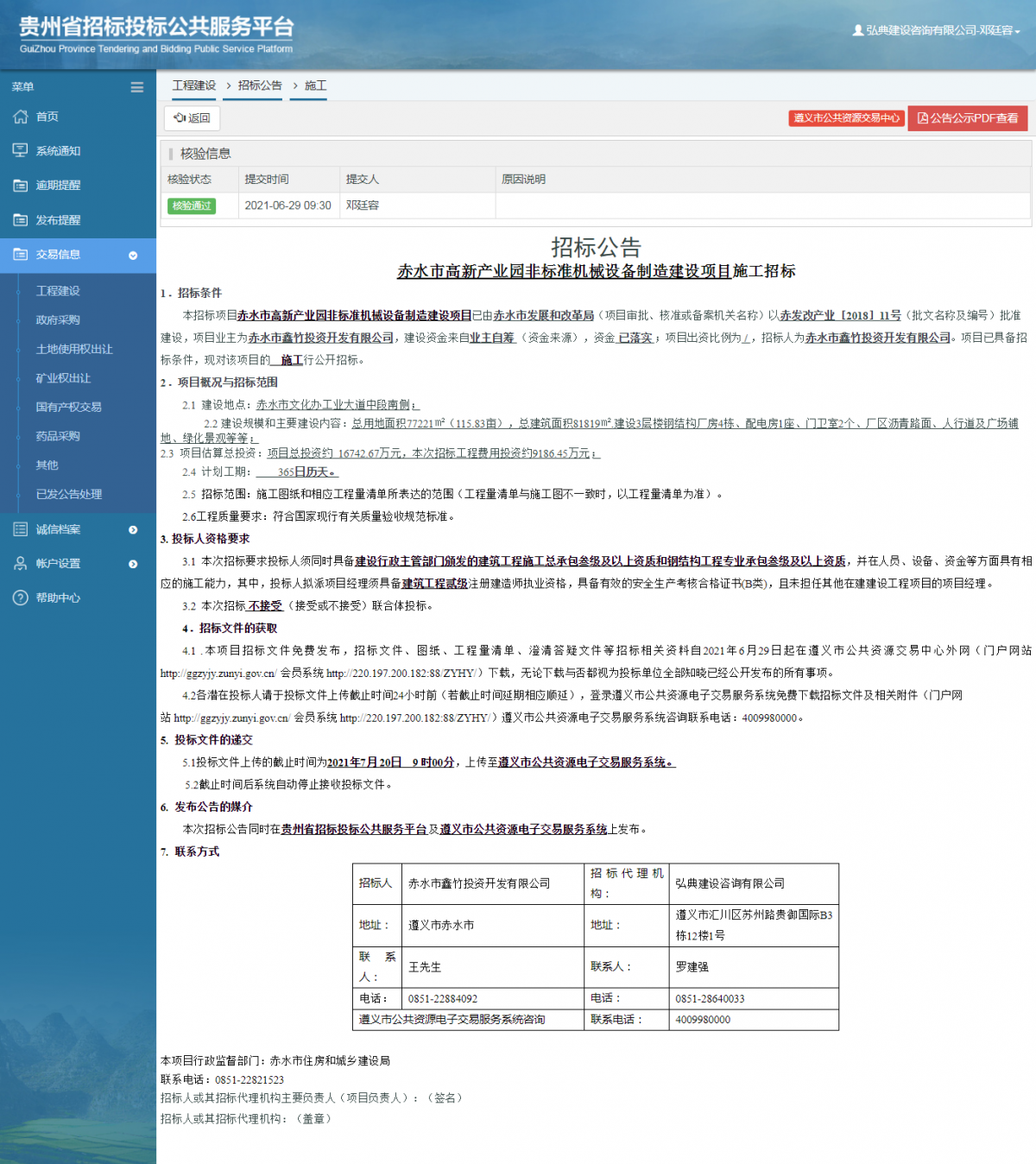Collapse the 交易信息 submenu
This screenshot has width=1036, height=1164.
[x=132, y=256]
